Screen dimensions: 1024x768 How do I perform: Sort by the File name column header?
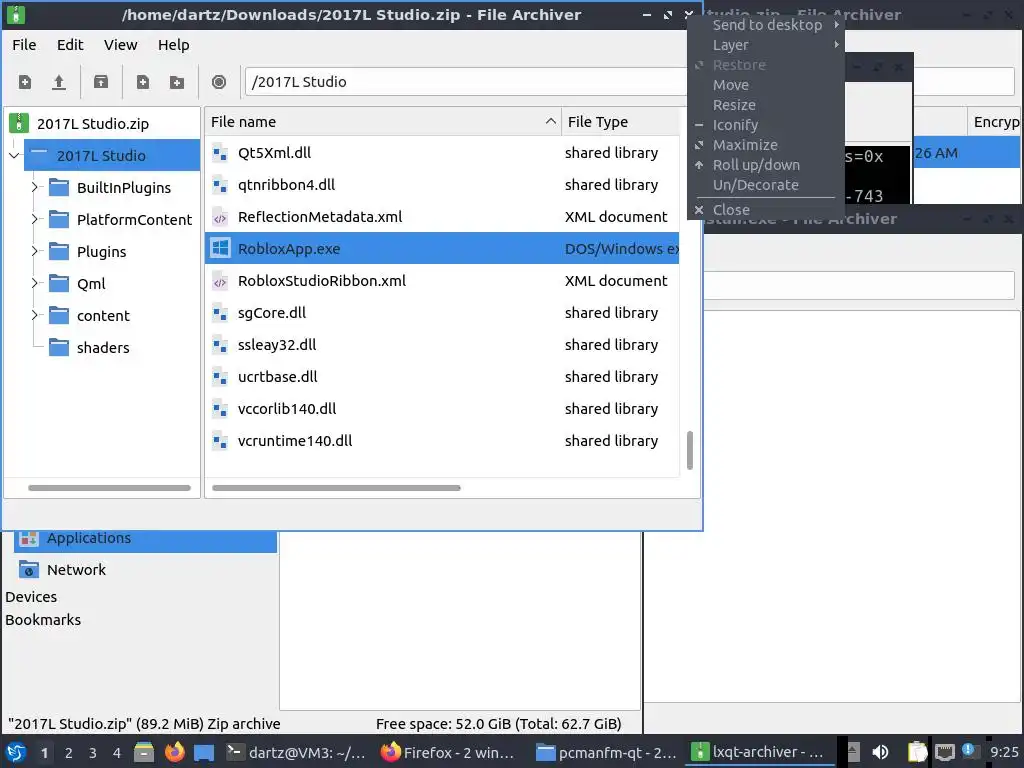click(383, 122)
